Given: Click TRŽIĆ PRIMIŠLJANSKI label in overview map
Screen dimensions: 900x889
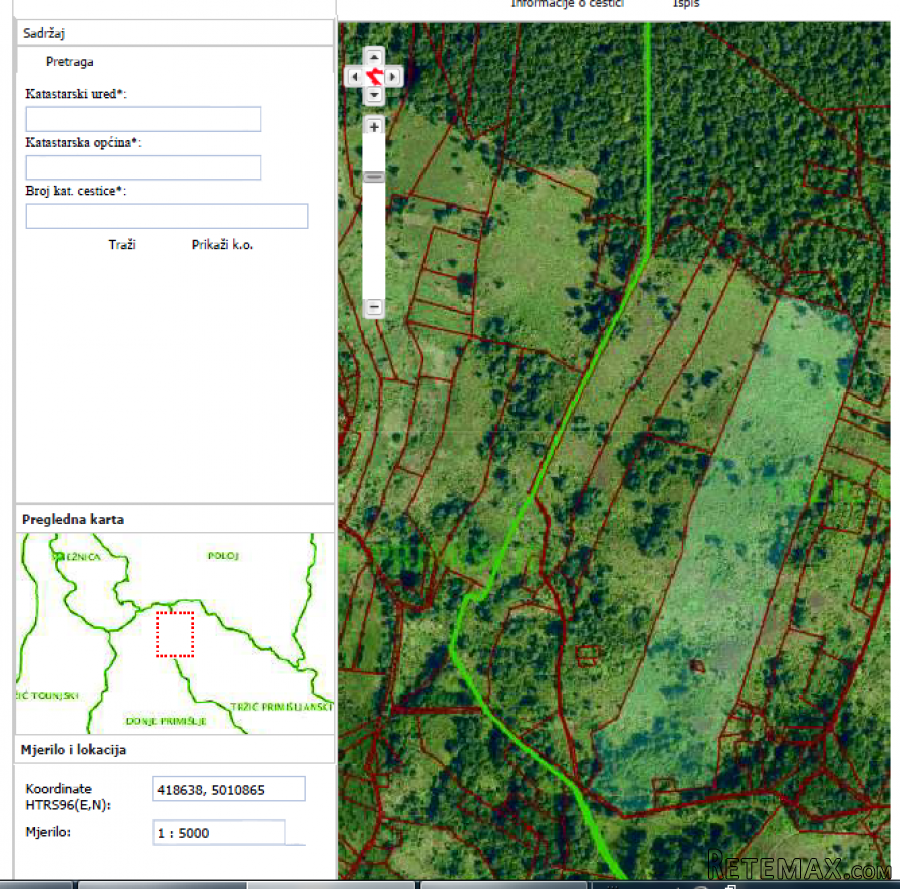Looking at the screenshot, I should click(282, 707).
